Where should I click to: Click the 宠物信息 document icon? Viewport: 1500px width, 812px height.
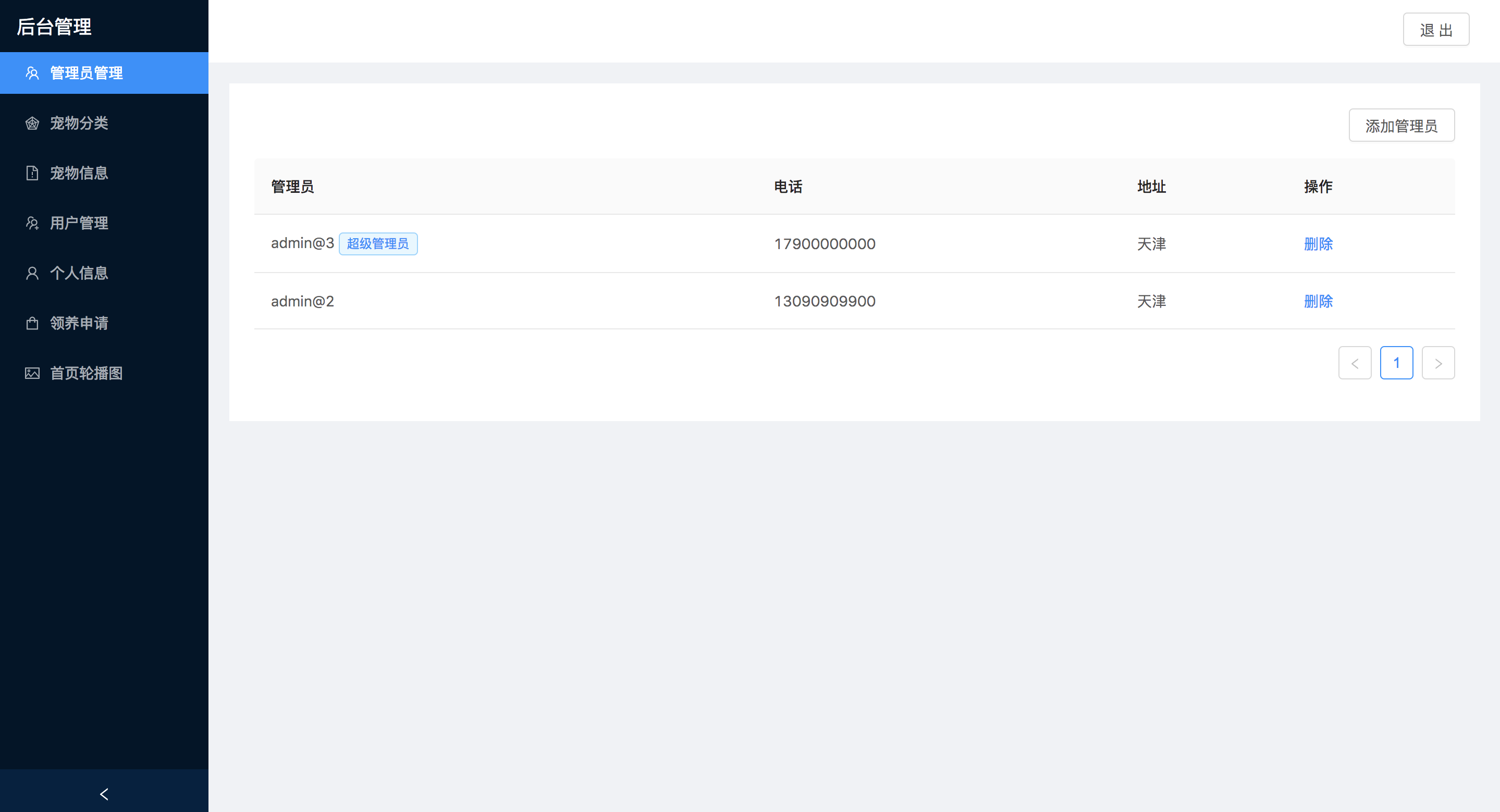tap(32, 173)
